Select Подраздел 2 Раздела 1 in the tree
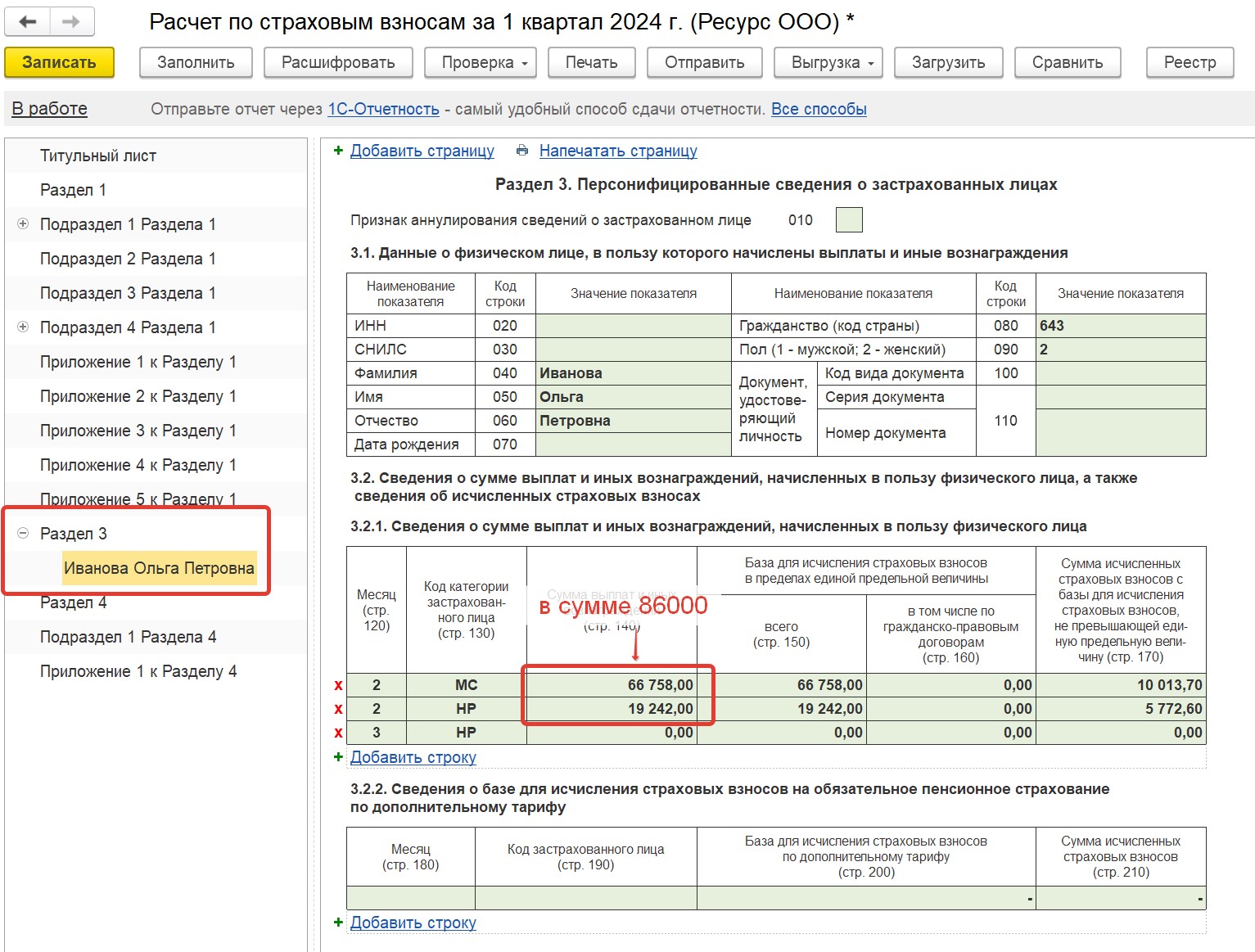The width and height of the screenshot is (1255, 952). [128, 259]
